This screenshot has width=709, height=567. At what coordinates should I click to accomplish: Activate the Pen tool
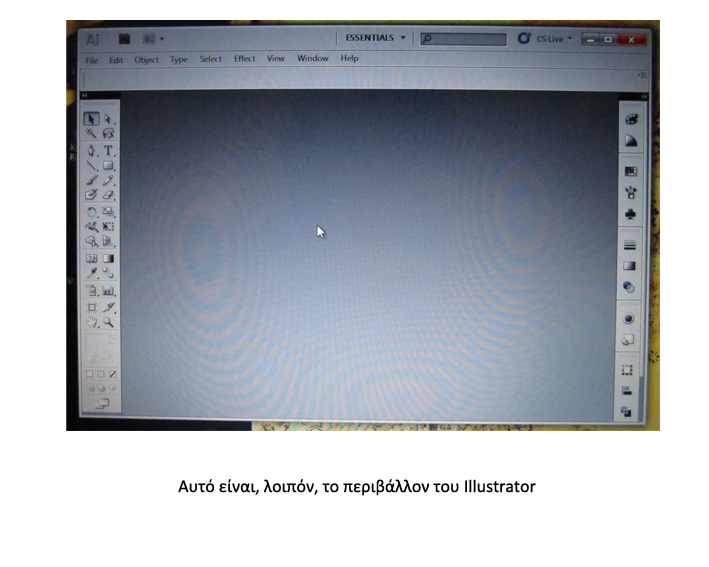point(91,150)
